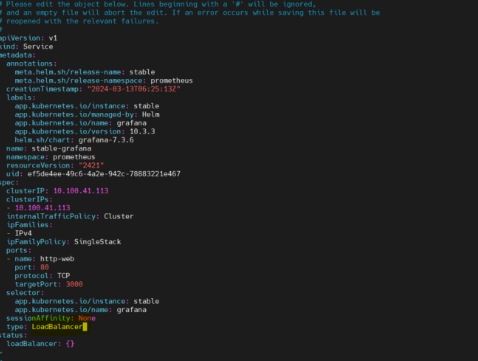Click the managed-by value Helm

pyautogui.click(x=151, y=114)
